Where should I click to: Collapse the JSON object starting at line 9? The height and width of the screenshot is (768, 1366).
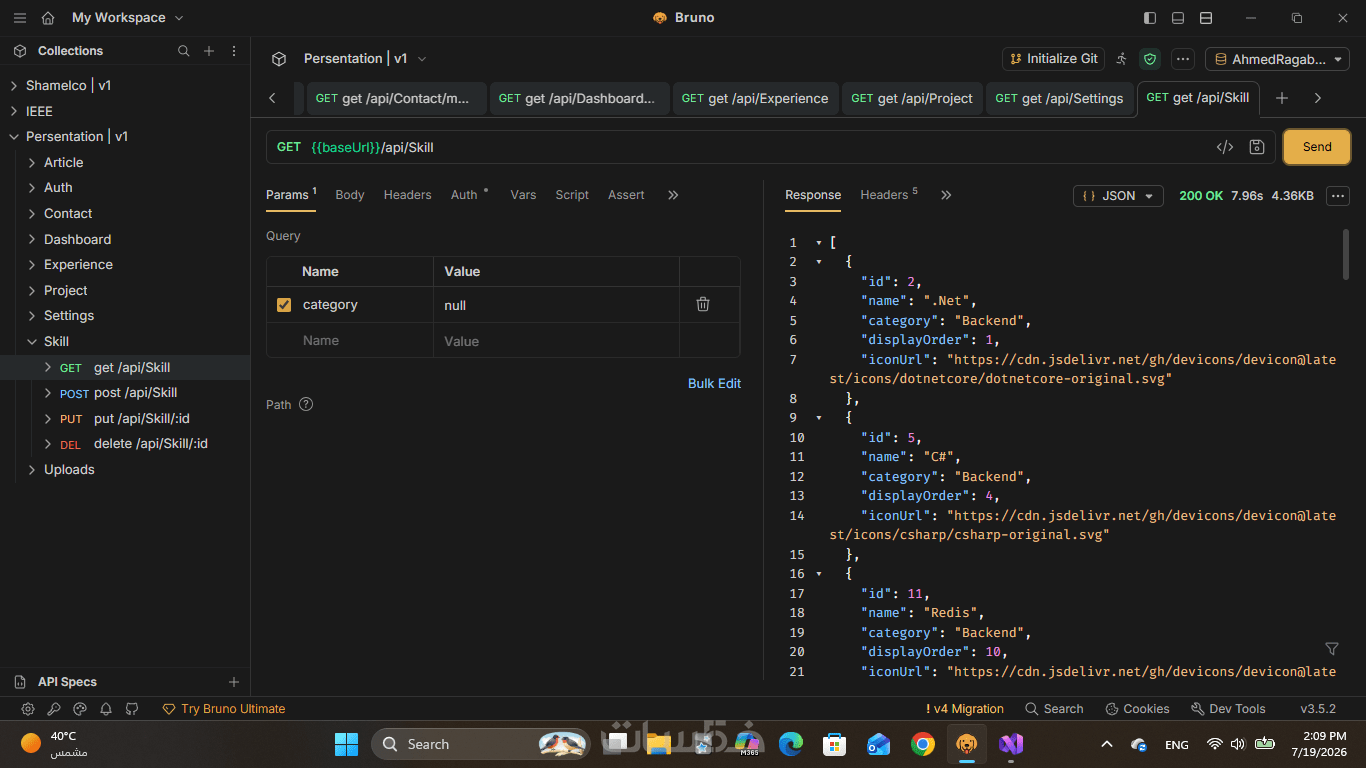pyautogui.click(x=819, y=418)
